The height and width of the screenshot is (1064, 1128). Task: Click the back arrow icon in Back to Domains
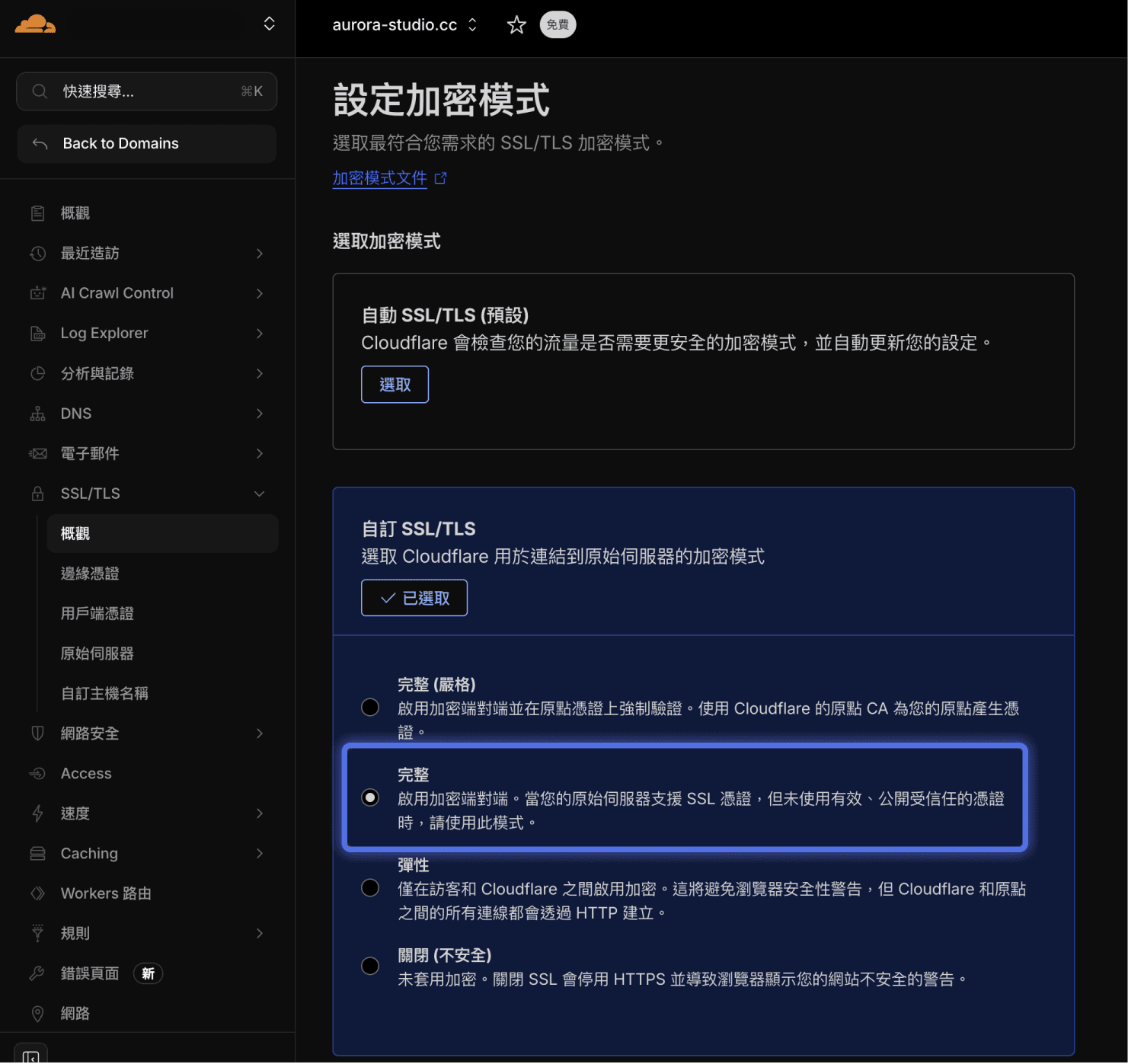[x=40, y=143]
